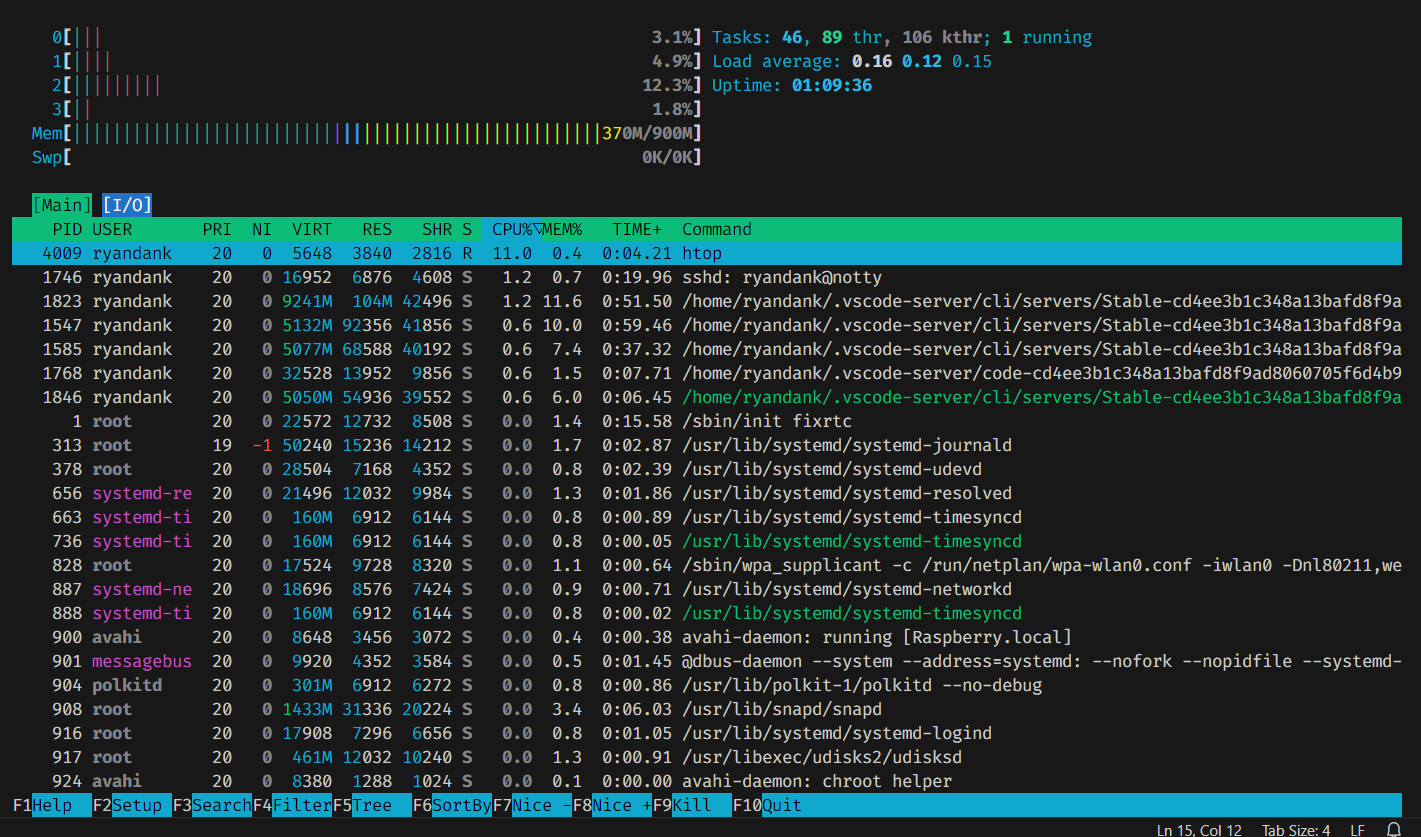Open F4 Filter

pos(292,805)
